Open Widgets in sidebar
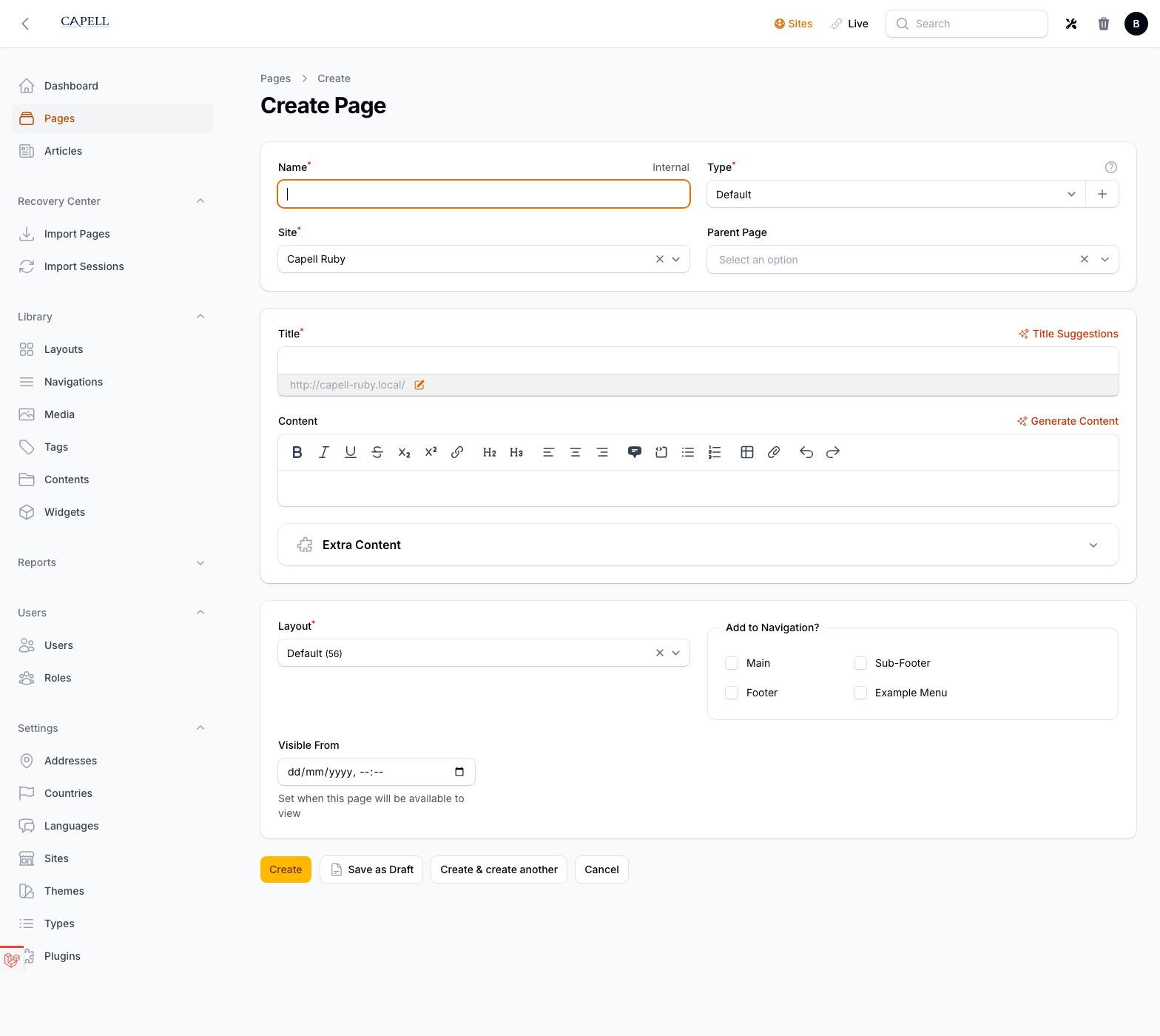Screen dimensions: 1160x1036 coord(112,512)
